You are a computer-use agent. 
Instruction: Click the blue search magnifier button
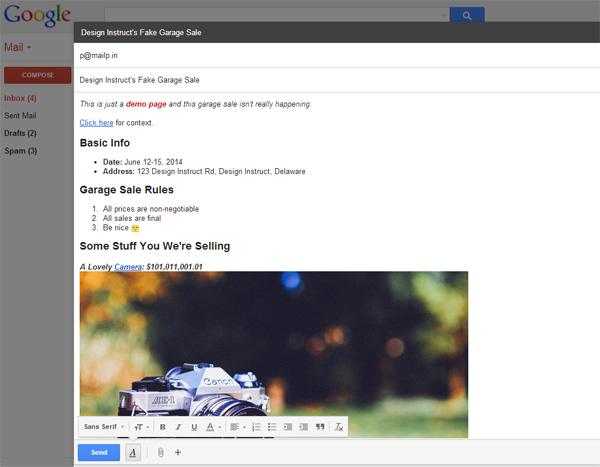tap(467, 15)
